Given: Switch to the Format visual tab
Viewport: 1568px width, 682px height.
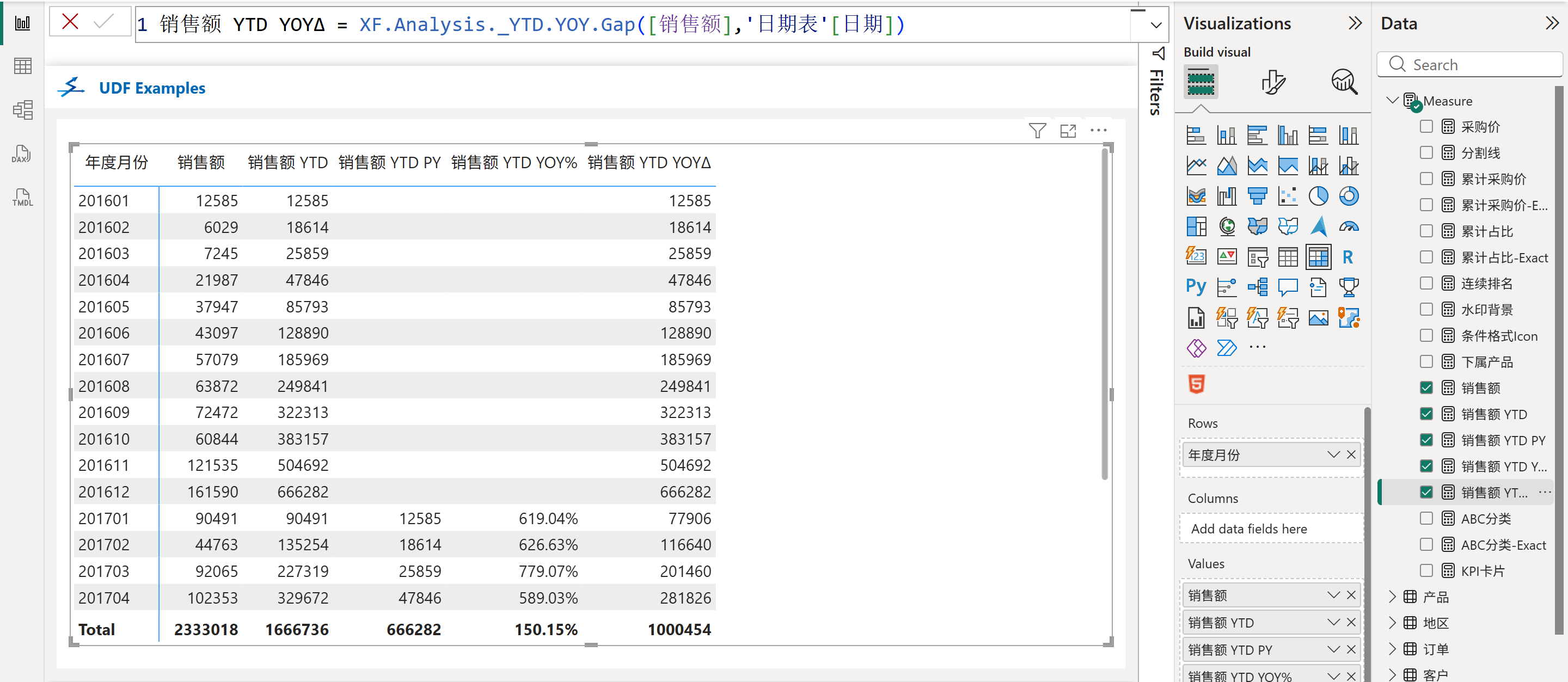Looking at the screenshot, I should [1273, 82].
